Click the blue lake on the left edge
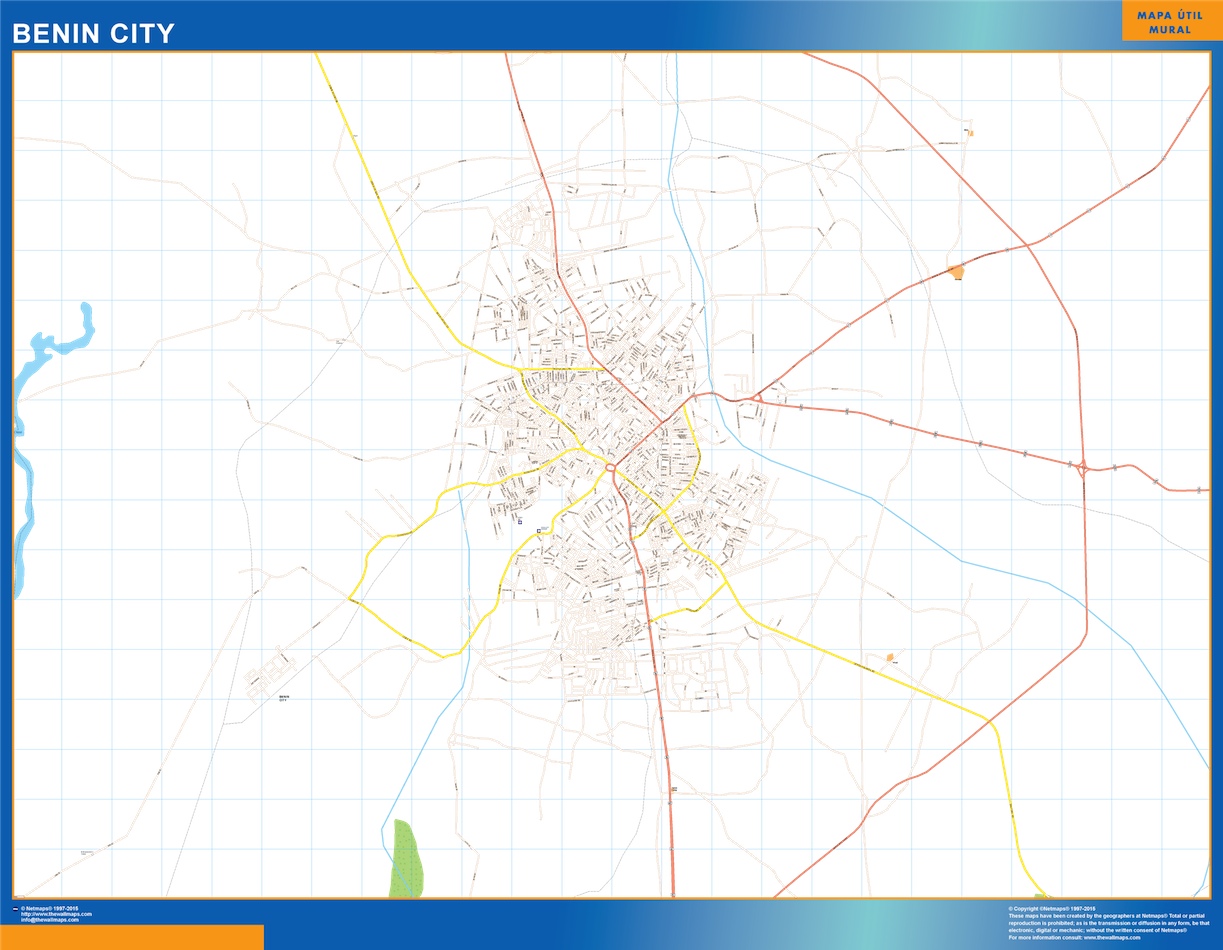This screenshot has height=950, width=1223. coord(62,335)
